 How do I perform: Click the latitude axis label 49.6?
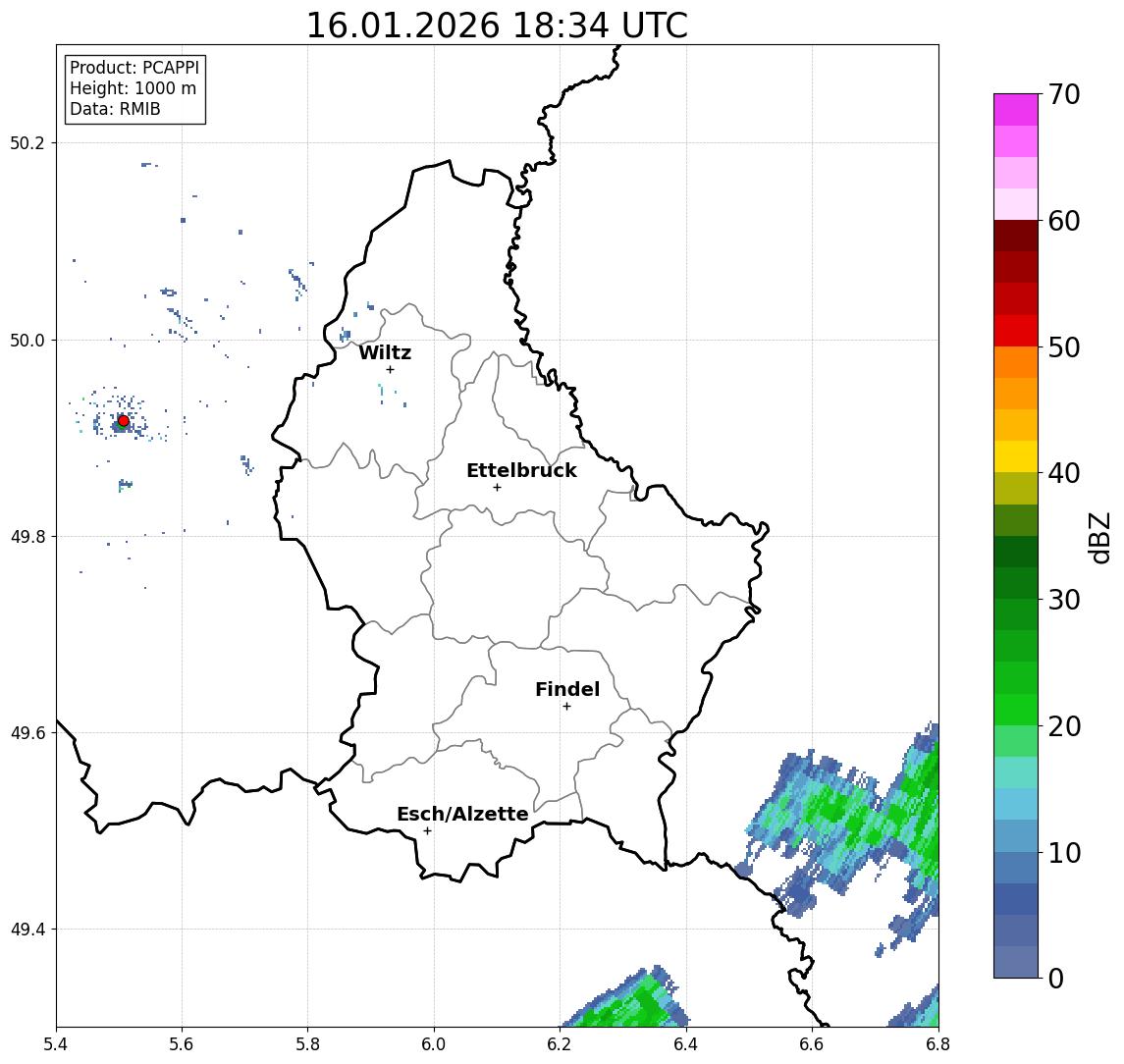pyautogui.click(x=27, y=733)
